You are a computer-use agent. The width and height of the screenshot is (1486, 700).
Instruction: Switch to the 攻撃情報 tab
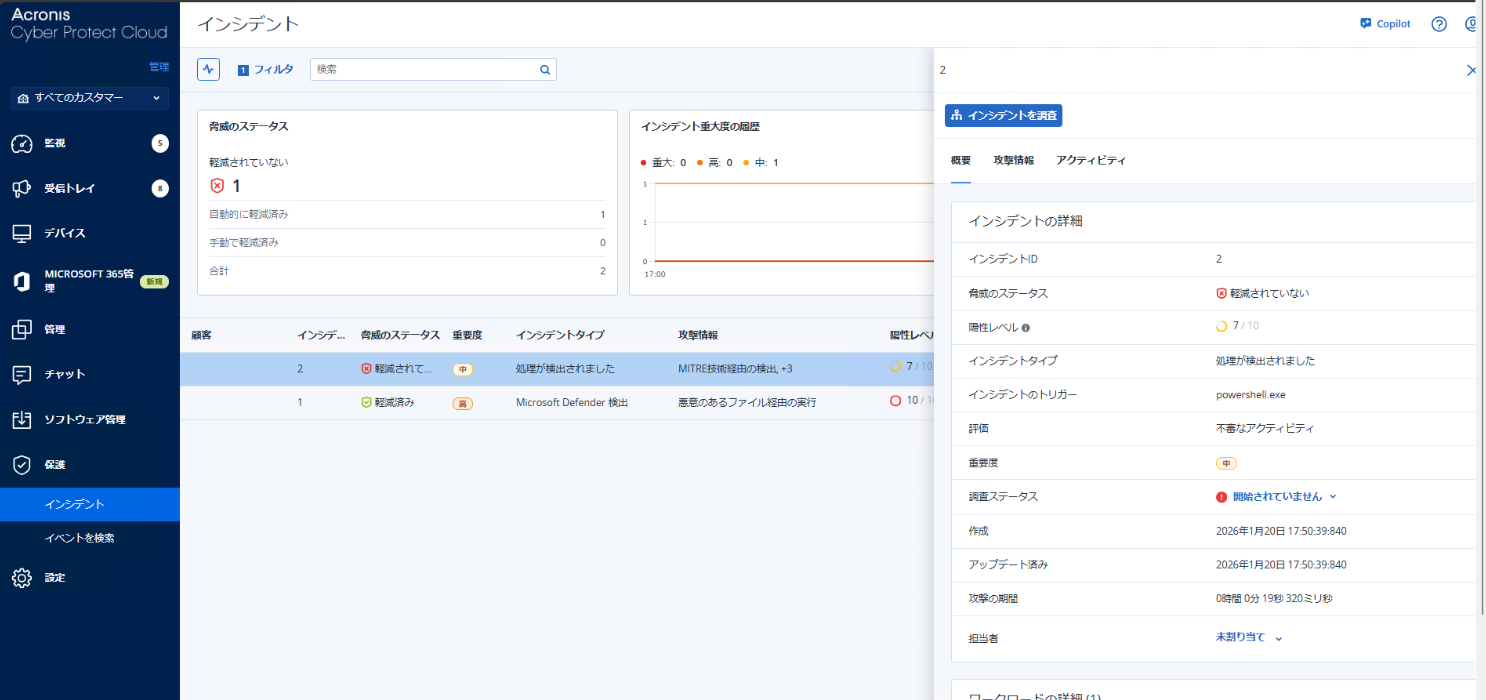click(x=1013, y=160)
